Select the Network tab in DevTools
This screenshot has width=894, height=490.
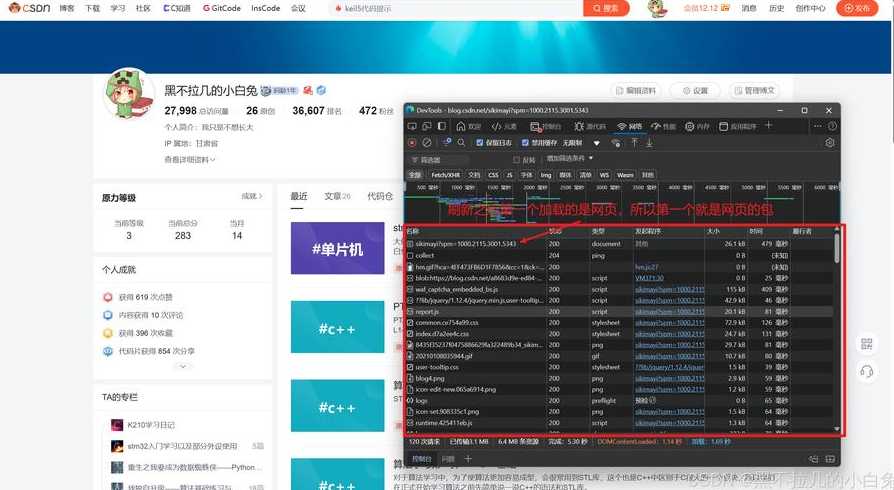[x=630, y=126]
